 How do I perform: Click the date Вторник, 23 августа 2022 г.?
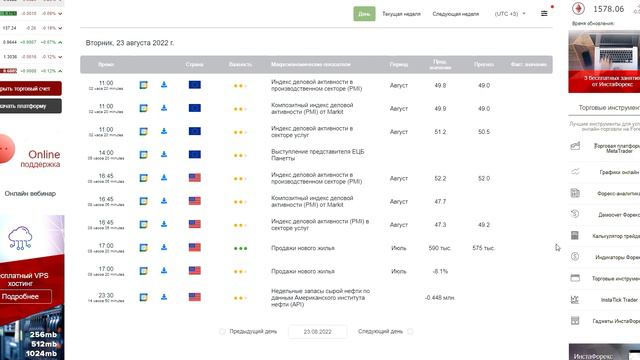click(130, 43)
